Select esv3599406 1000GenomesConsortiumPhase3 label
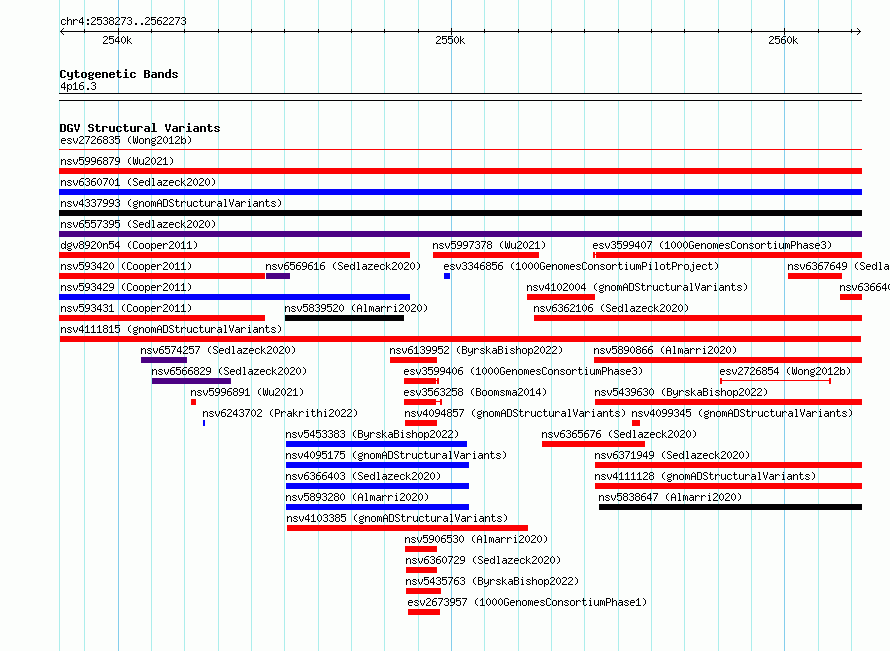The height and width of the screenshot is (651, 890). [523, 371]
